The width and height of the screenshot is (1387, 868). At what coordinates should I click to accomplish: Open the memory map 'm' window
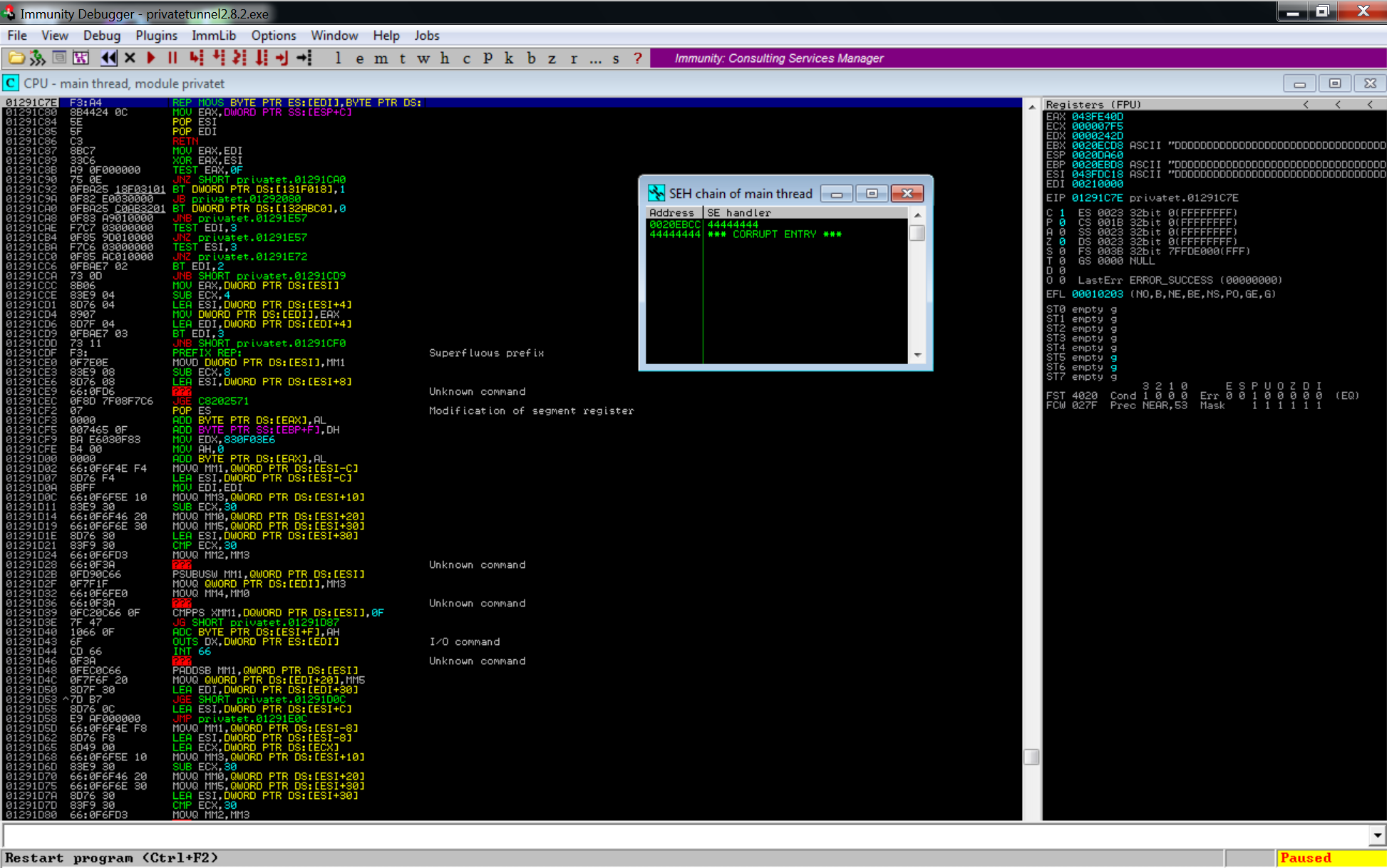pos(381,58)
